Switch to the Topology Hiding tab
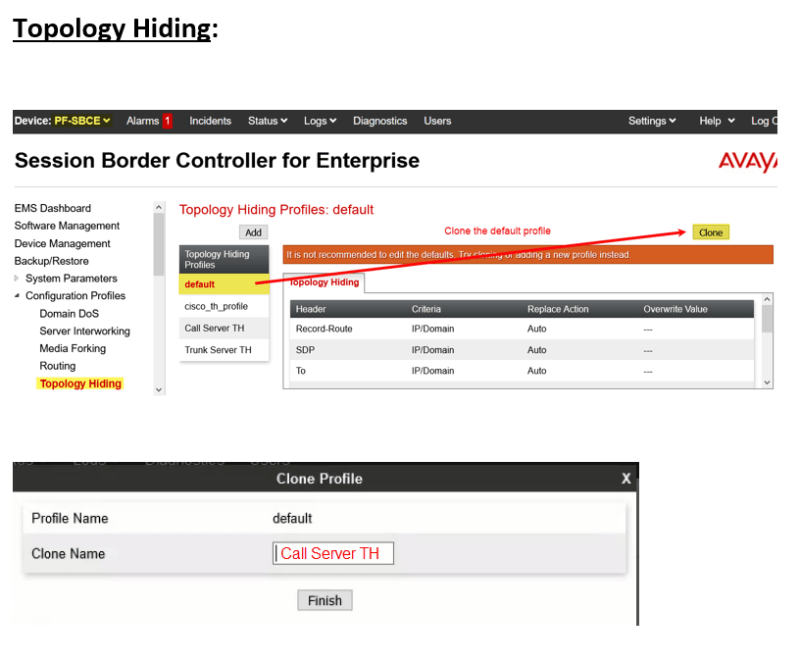The width and height of the screenshot is (800, 663). coord(324,283)
